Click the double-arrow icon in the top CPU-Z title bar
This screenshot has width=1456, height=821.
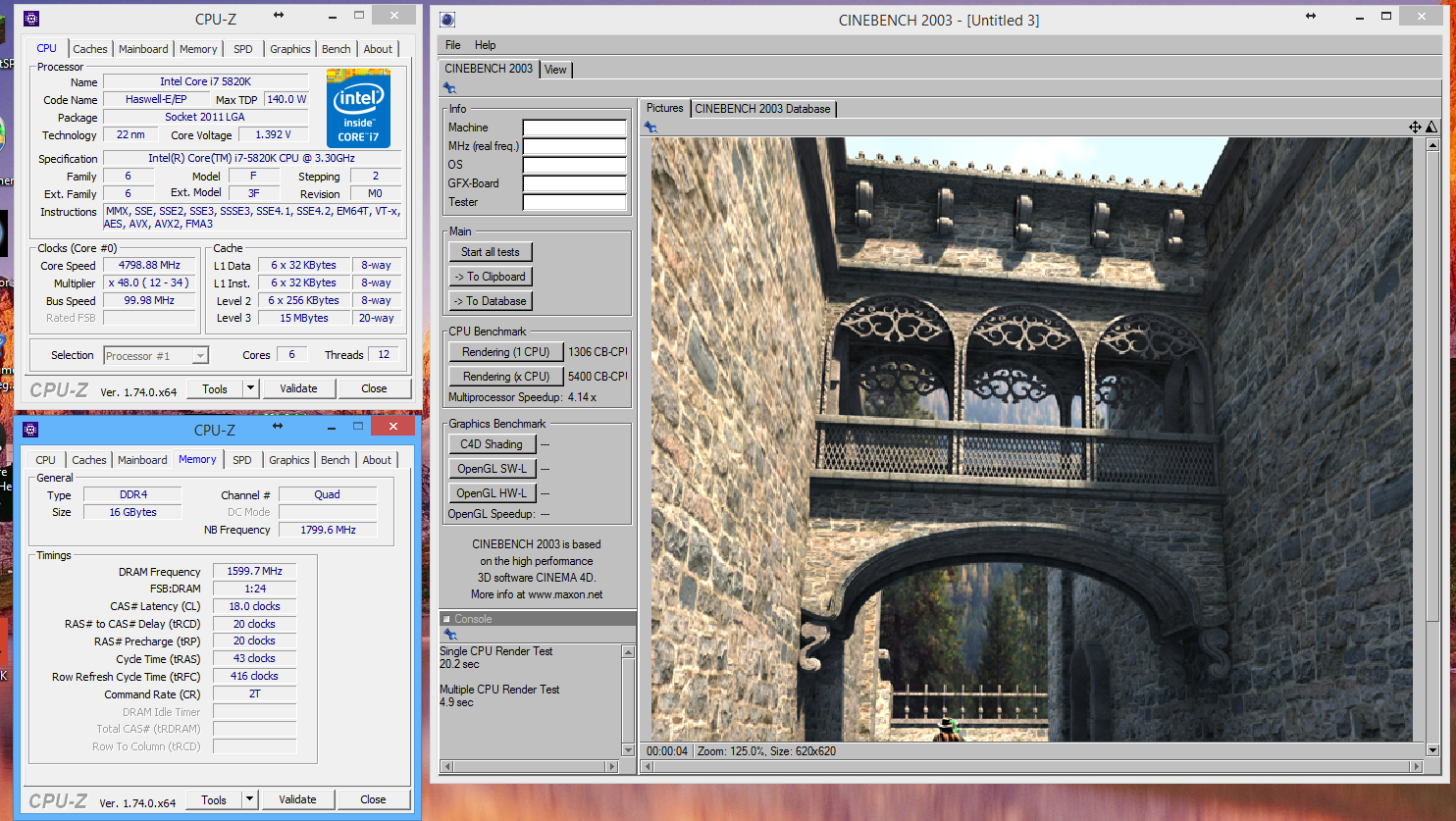[x=279, y=15]
